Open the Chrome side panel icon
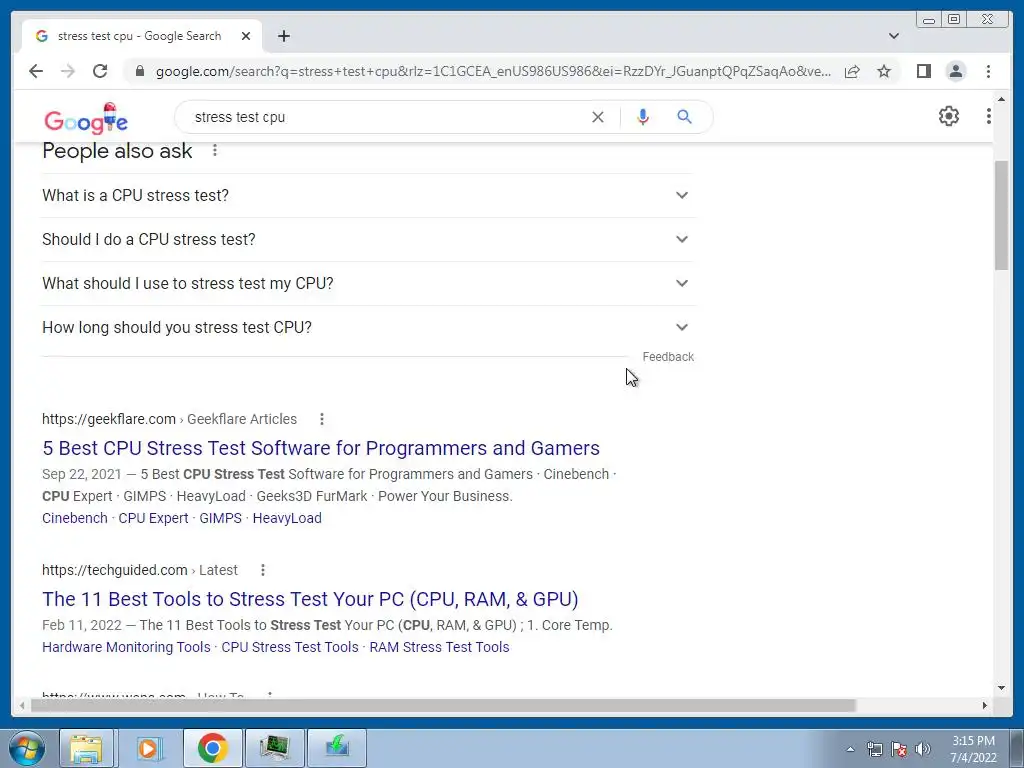 click(923, 71)
